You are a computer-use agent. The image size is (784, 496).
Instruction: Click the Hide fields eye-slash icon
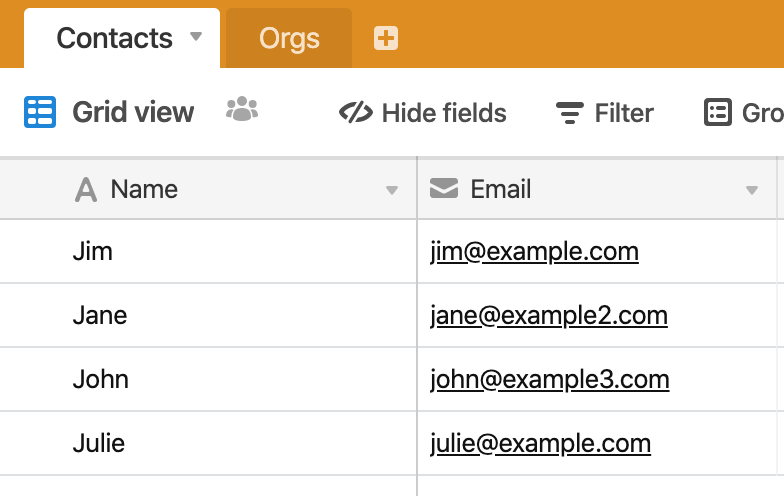[356, 112]
